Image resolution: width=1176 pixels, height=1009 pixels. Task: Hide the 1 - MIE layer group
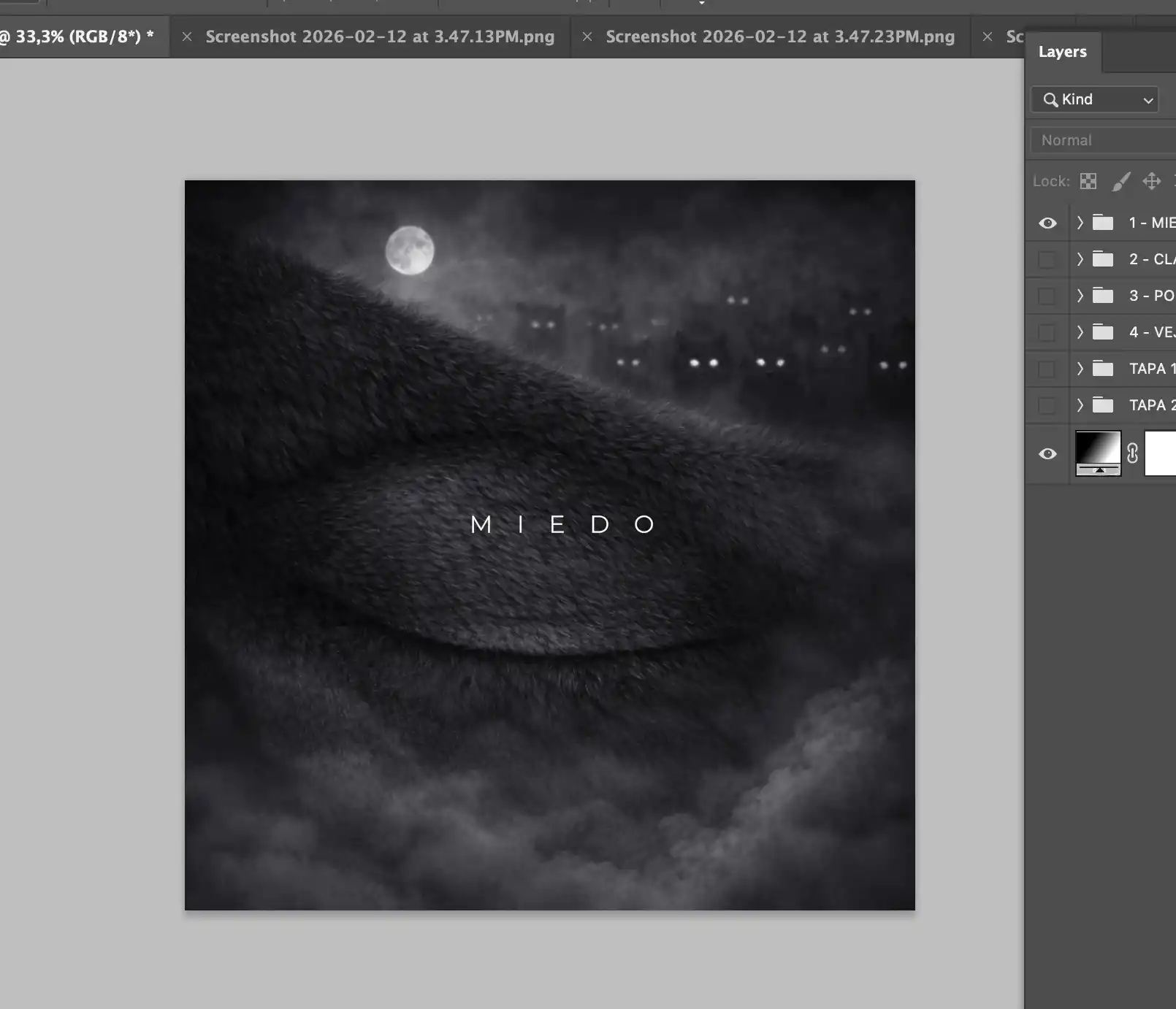click(1047, 223)
